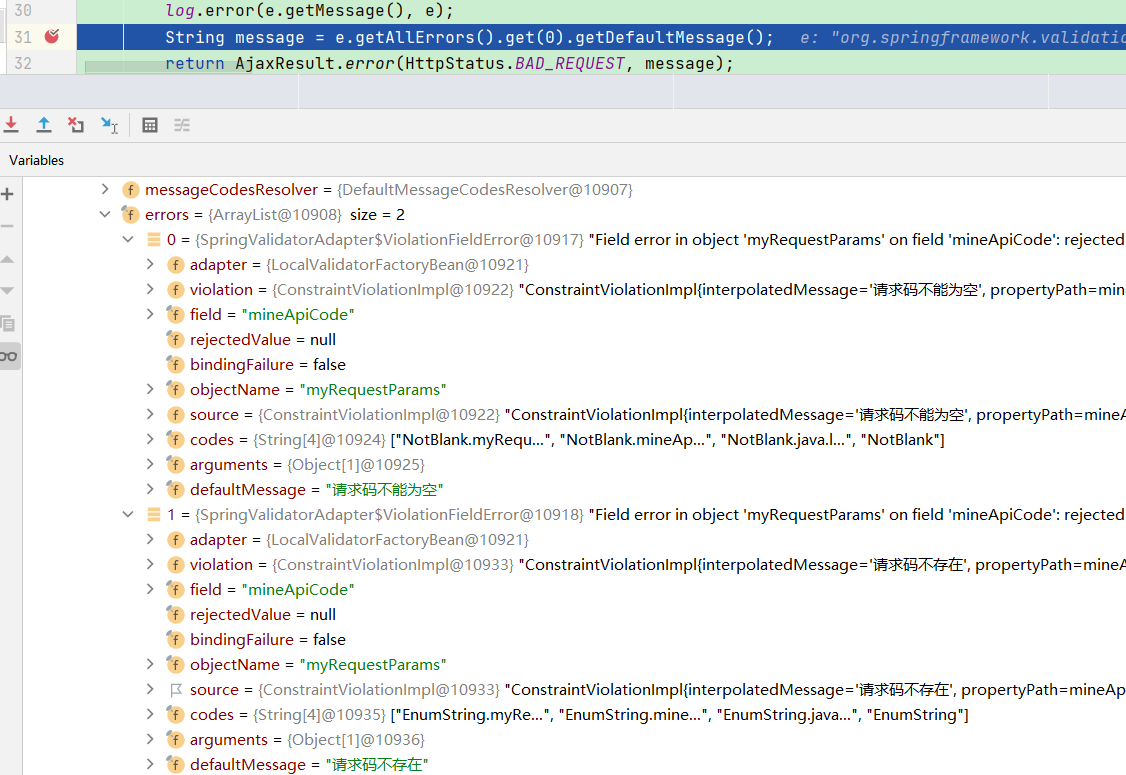This screenshot has height=775, width=1126.
Task: Click the breakpoint marker on line 31
Action: coord(52,36)
